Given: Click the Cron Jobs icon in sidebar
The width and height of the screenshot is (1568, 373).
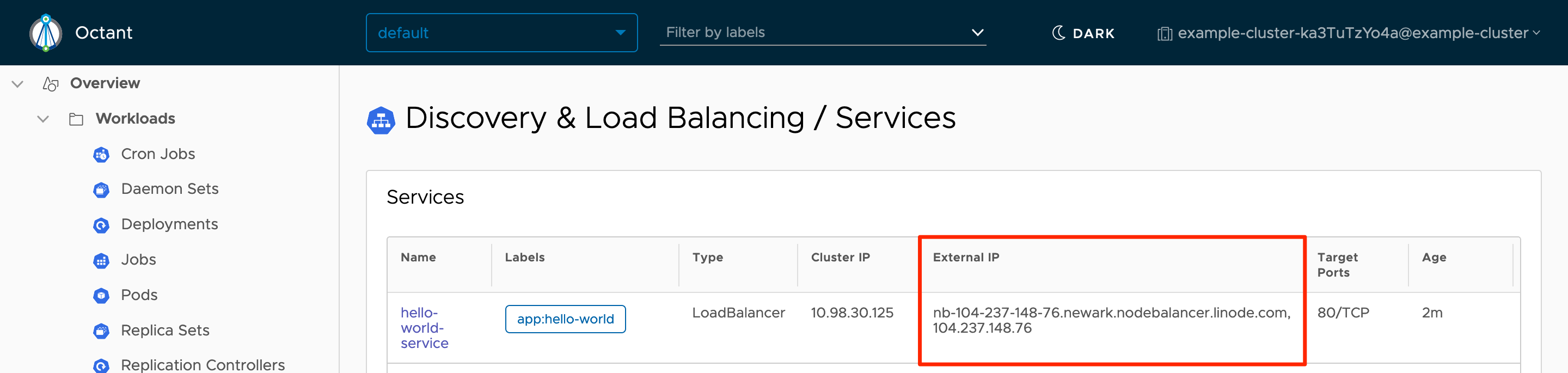Looking at the screenshot, I should click(x=101, y=155).
